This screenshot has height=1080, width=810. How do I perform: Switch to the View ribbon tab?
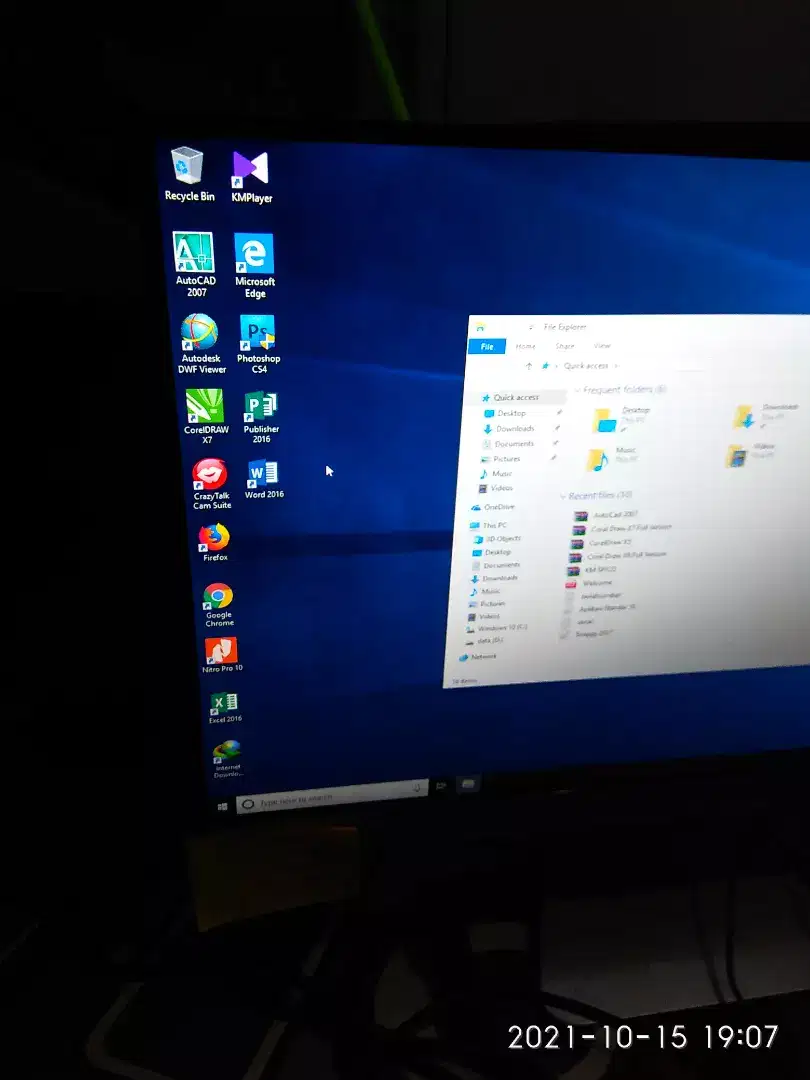tap(602, 345)
